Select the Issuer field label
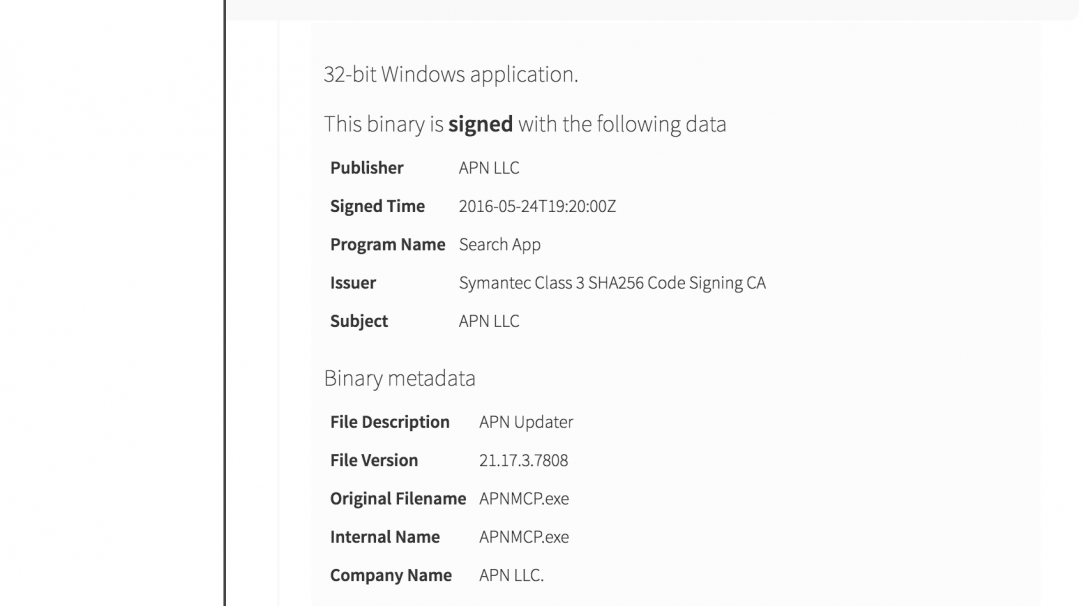1084x606 pixels. point(353,283)
